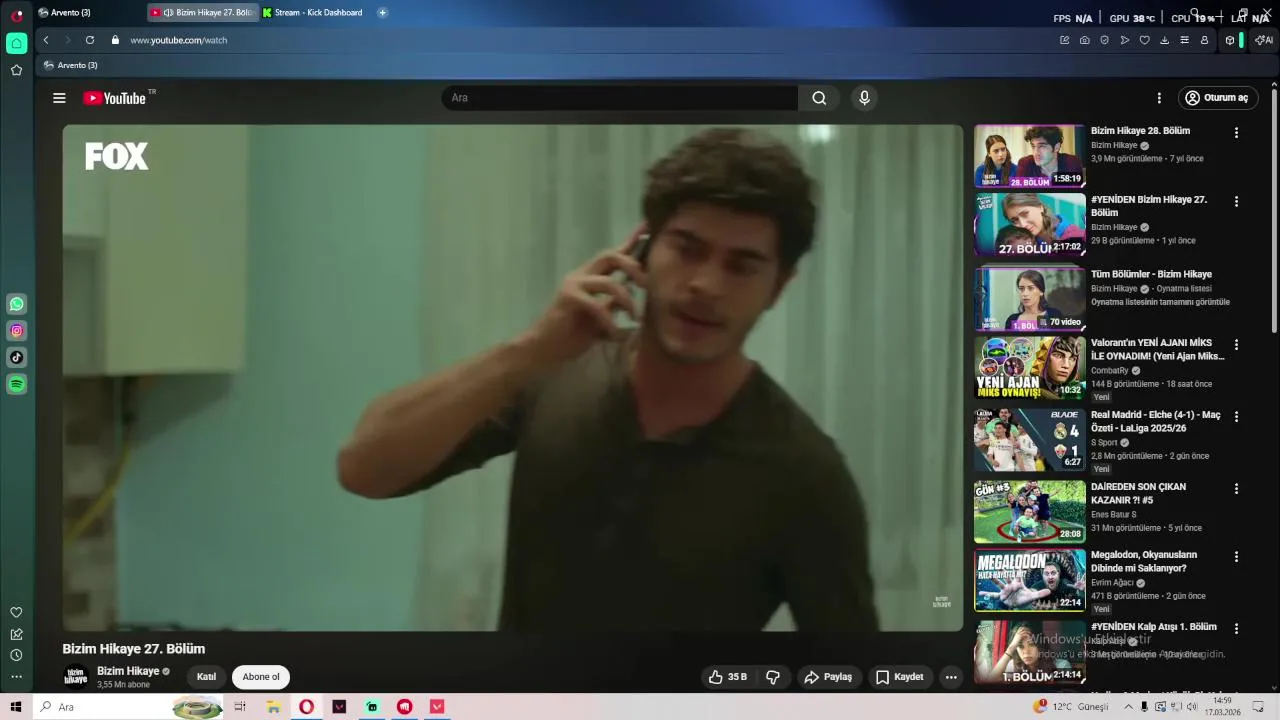The height and width of the screenshot is (720, 1280).
Task: Open the ad blocker shield icon
Action: click(x=1105, y=40)
